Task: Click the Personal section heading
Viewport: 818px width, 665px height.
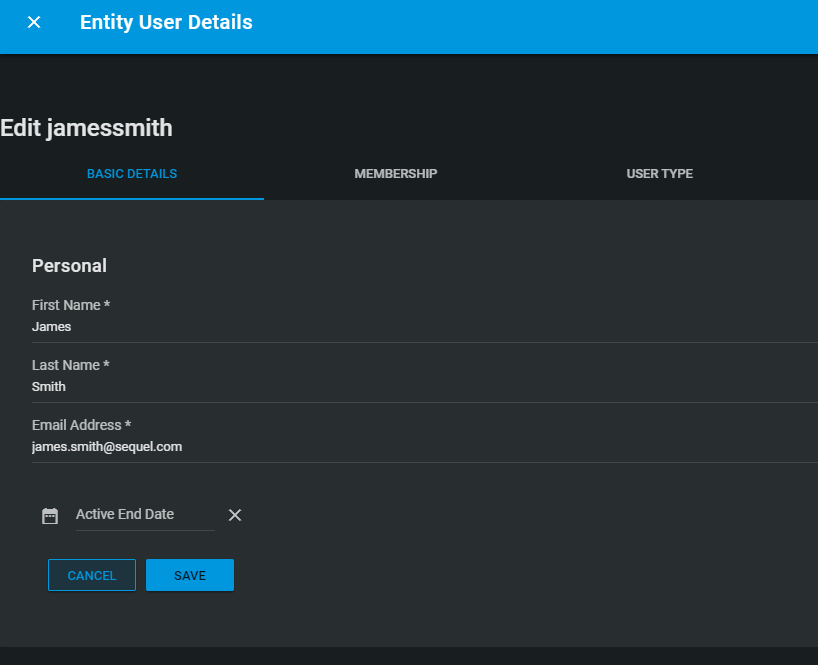Action: 69,266
